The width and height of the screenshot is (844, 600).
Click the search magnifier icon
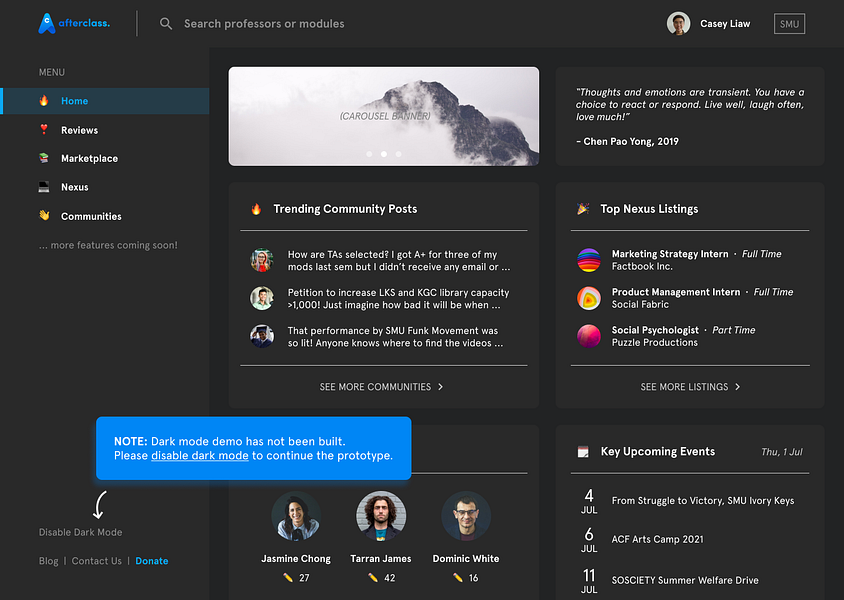166,24
